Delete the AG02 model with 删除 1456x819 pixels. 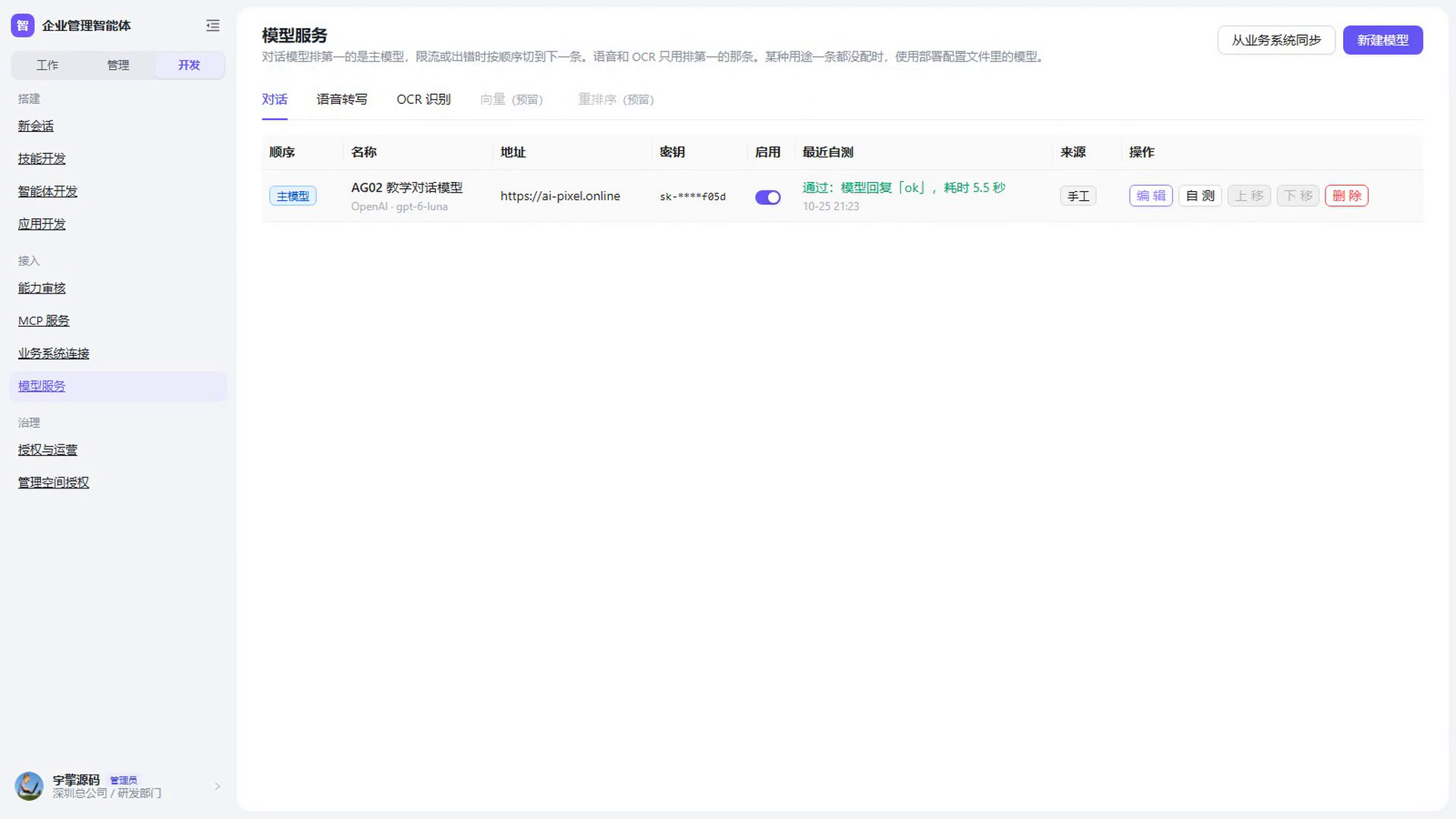click(x=1347, y=196)
